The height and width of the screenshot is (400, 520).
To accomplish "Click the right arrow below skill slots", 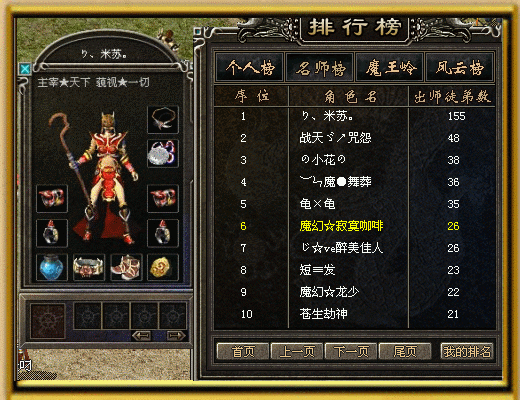I will pyautogui.click(x=176, y=336).
